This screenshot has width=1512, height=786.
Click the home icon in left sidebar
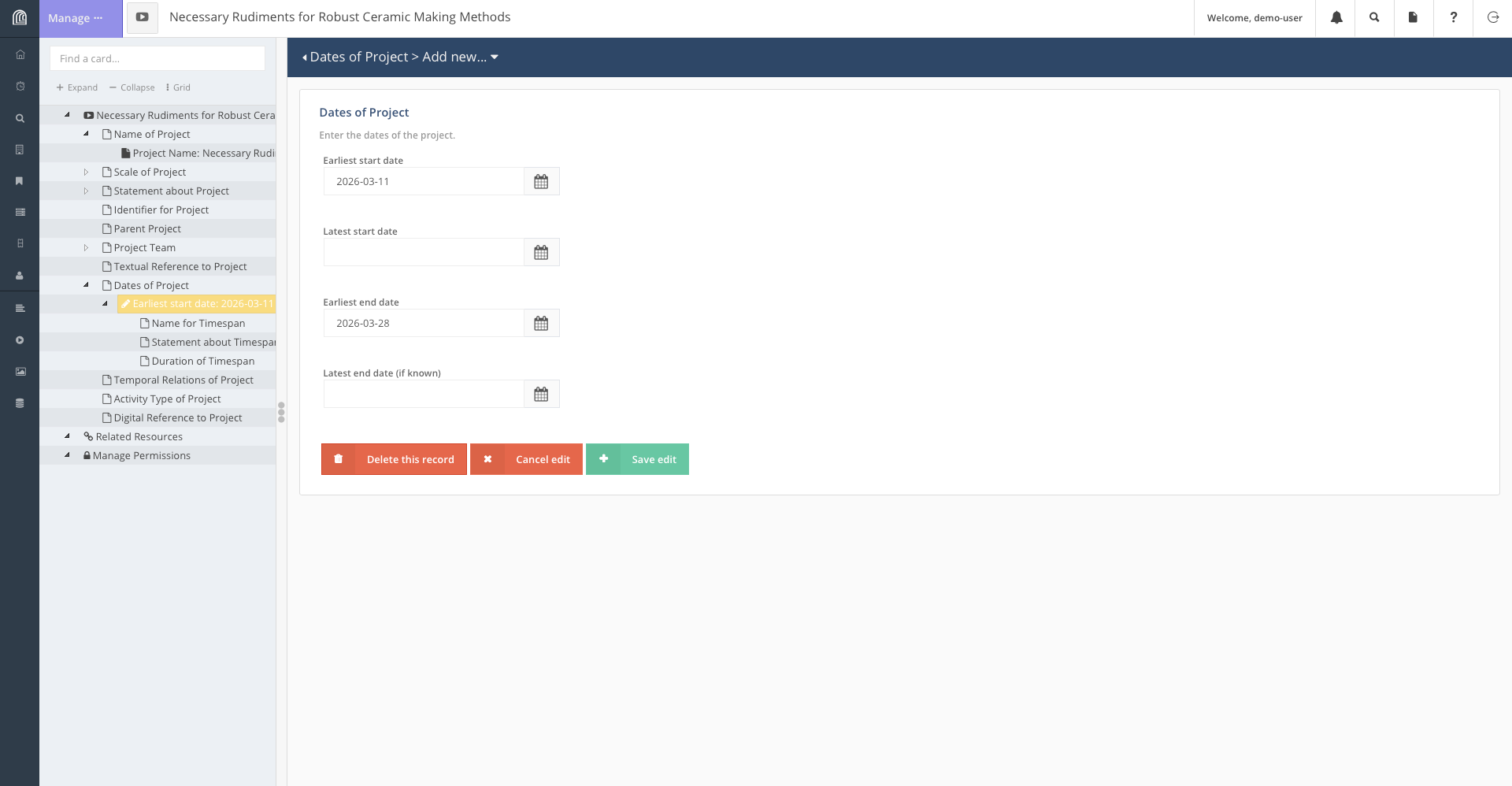coord(20,54)
